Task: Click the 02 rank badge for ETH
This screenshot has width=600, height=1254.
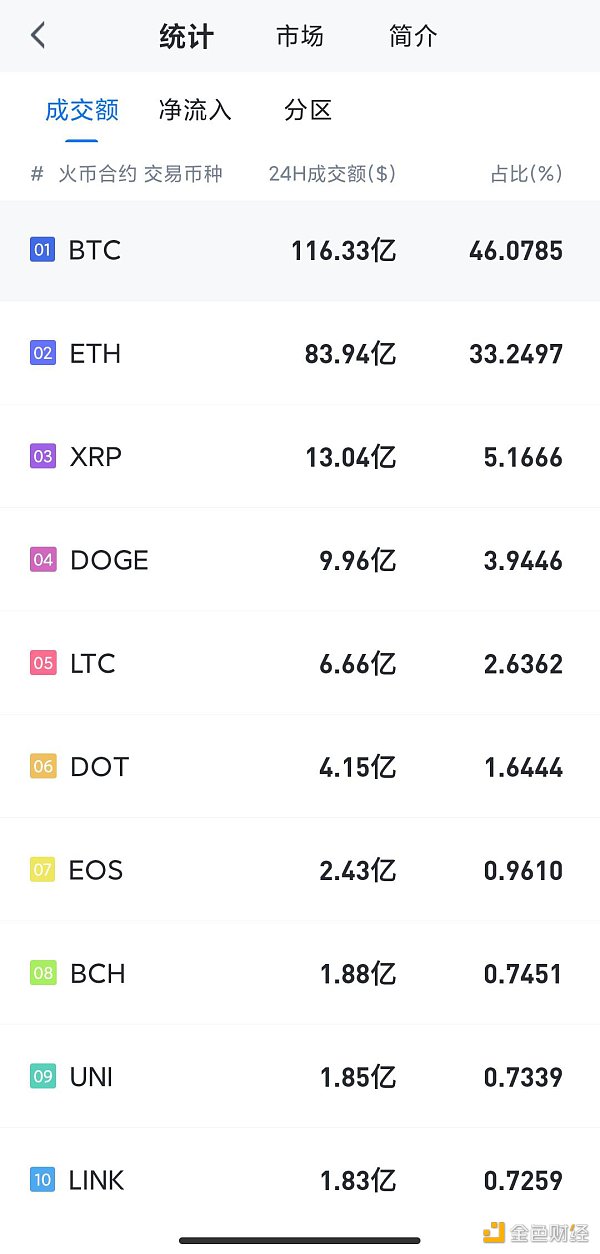Action: coord(43,353)
